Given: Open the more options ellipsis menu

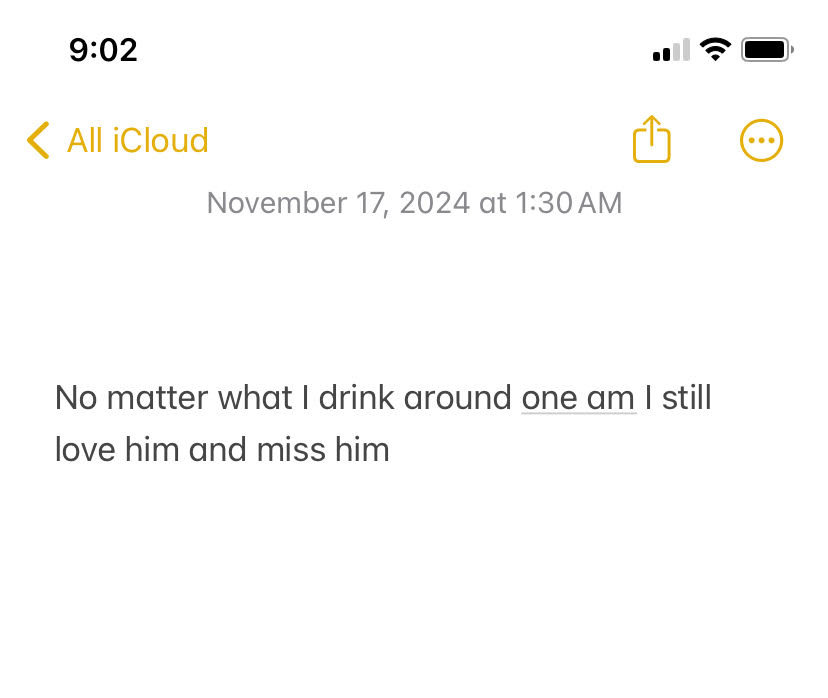Looking at the screenshot, I should [761, 141].
